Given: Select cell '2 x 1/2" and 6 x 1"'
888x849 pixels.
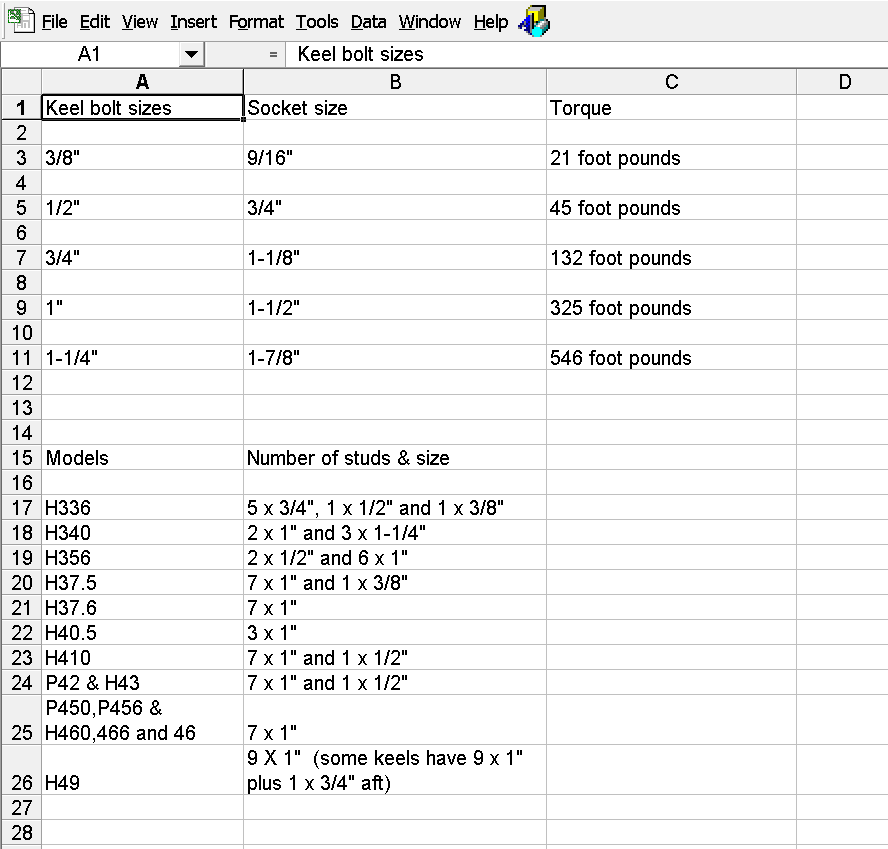Looking at the screenshot, I should [395, 557].
